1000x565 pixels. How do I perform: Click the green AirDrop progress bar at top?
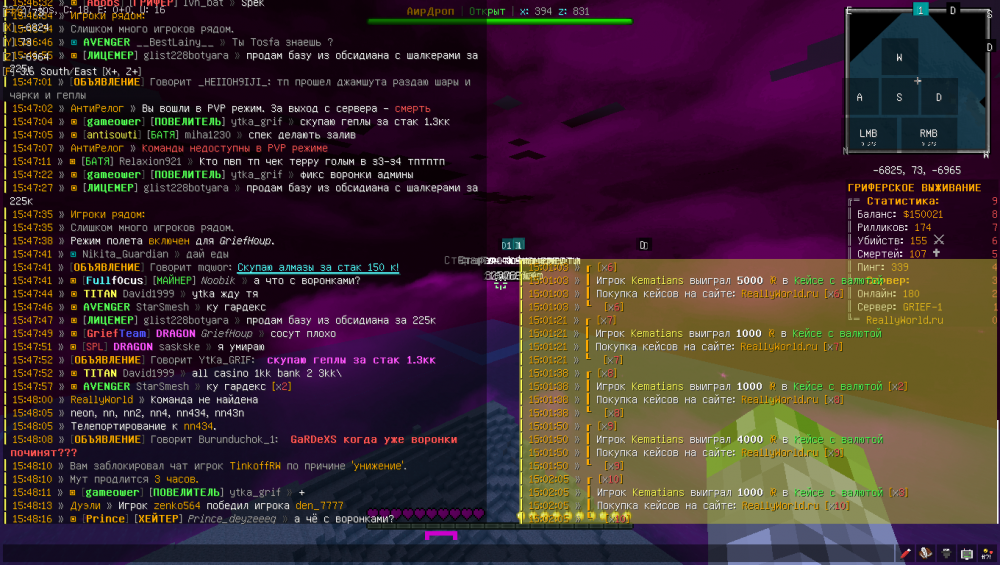click(x=500, y=22)
